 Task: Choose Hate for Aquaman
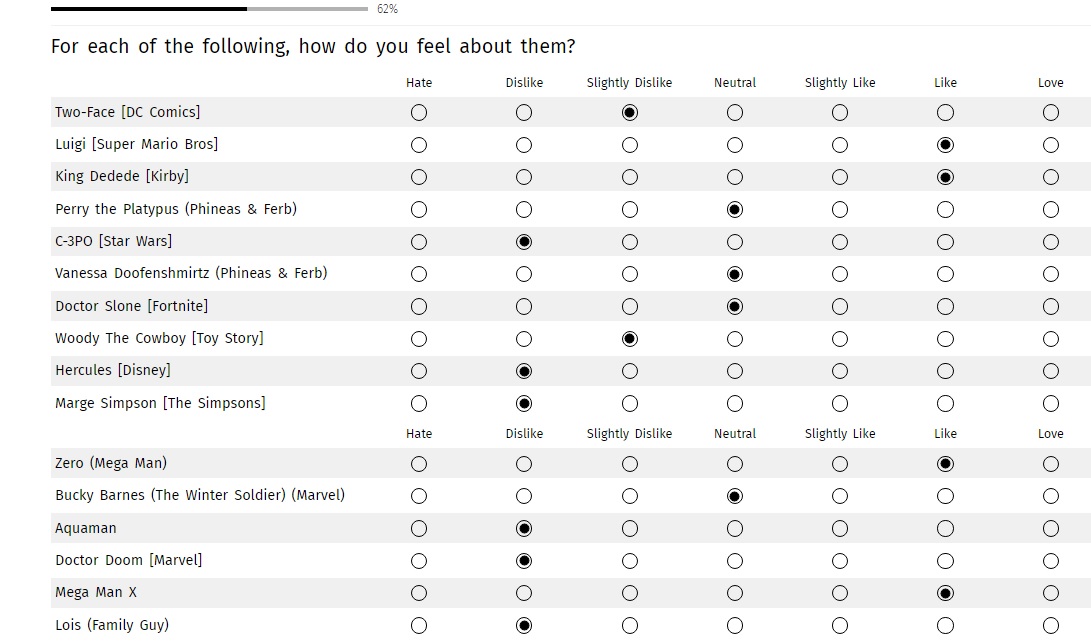pos(419,528)
